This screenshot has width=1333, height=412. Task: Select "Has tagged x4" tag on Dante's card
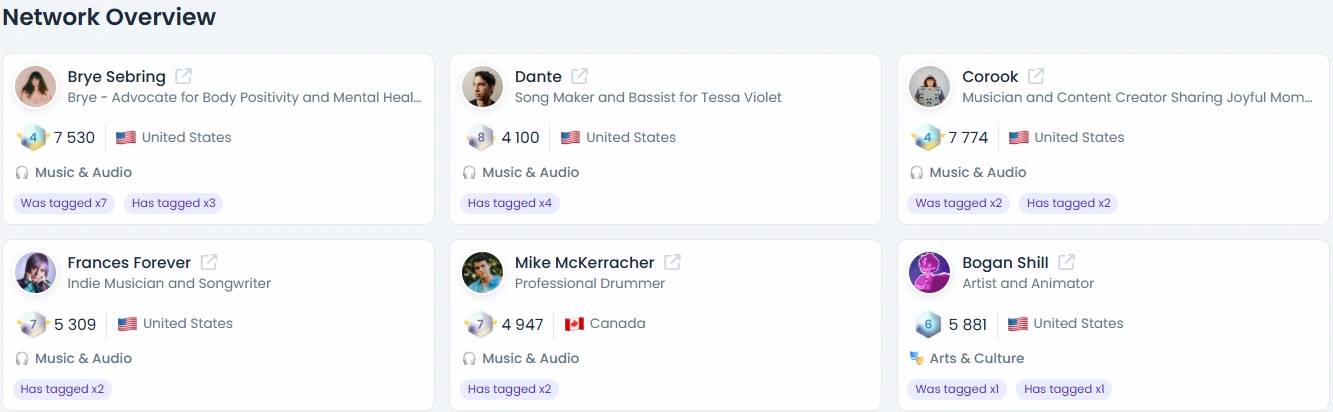click(510, 203)
